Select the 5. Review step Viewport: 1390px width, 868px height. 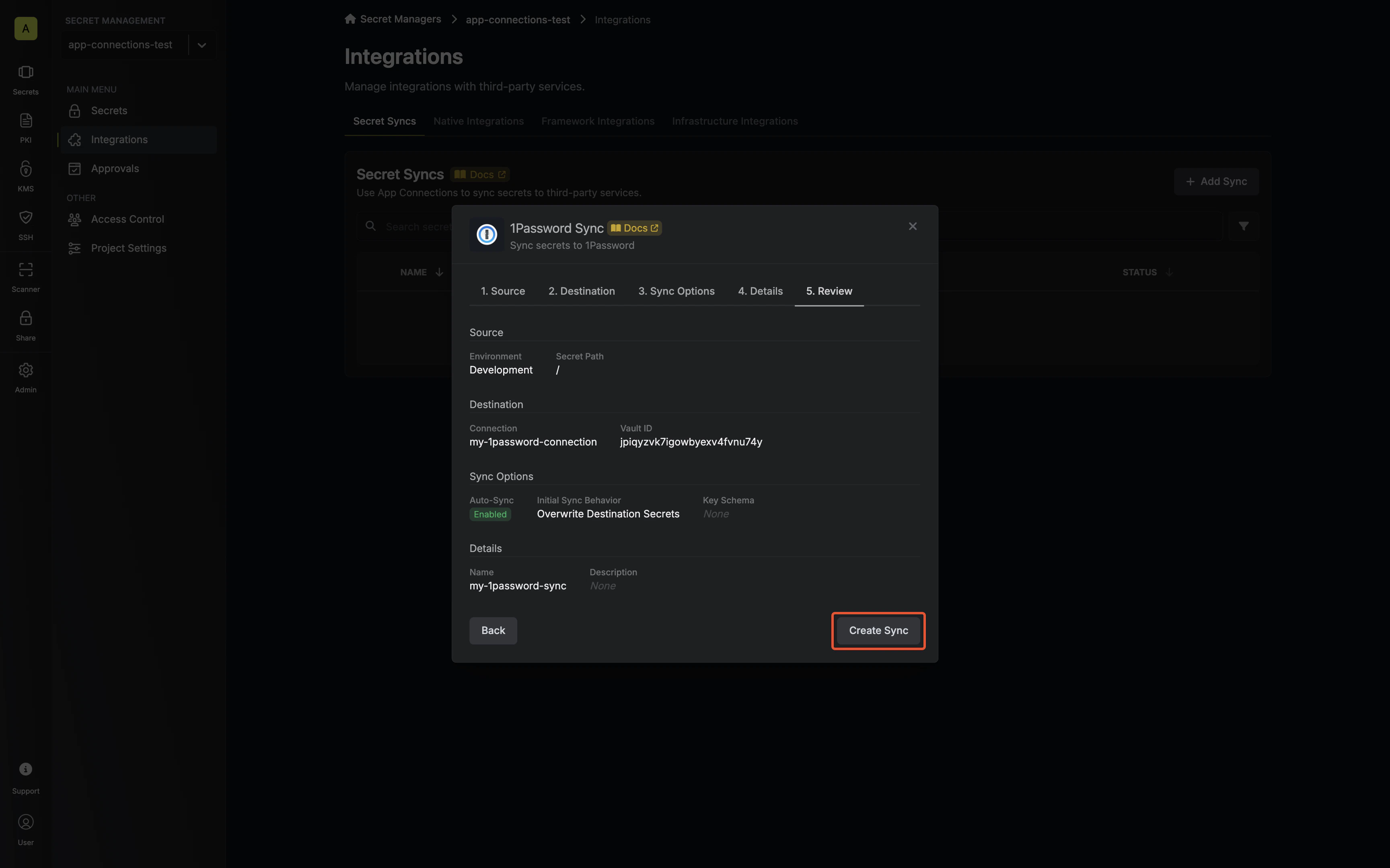[x=829, y=291]
